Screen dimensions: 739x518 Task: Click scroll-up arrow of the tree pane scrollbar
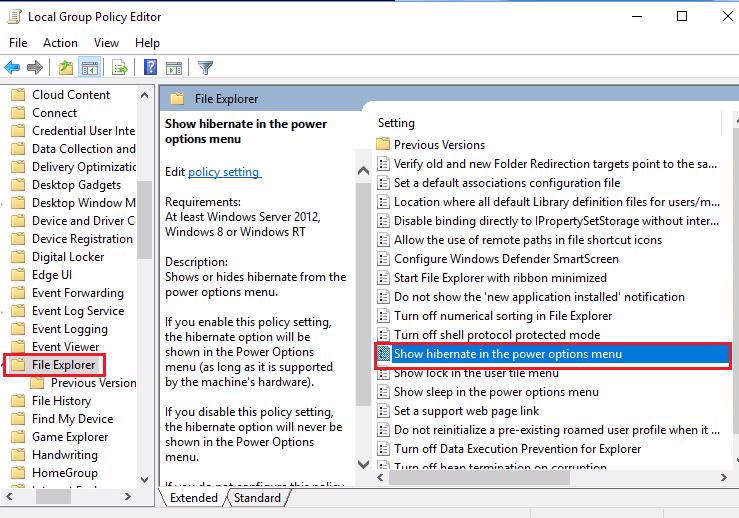coord(145,93)
